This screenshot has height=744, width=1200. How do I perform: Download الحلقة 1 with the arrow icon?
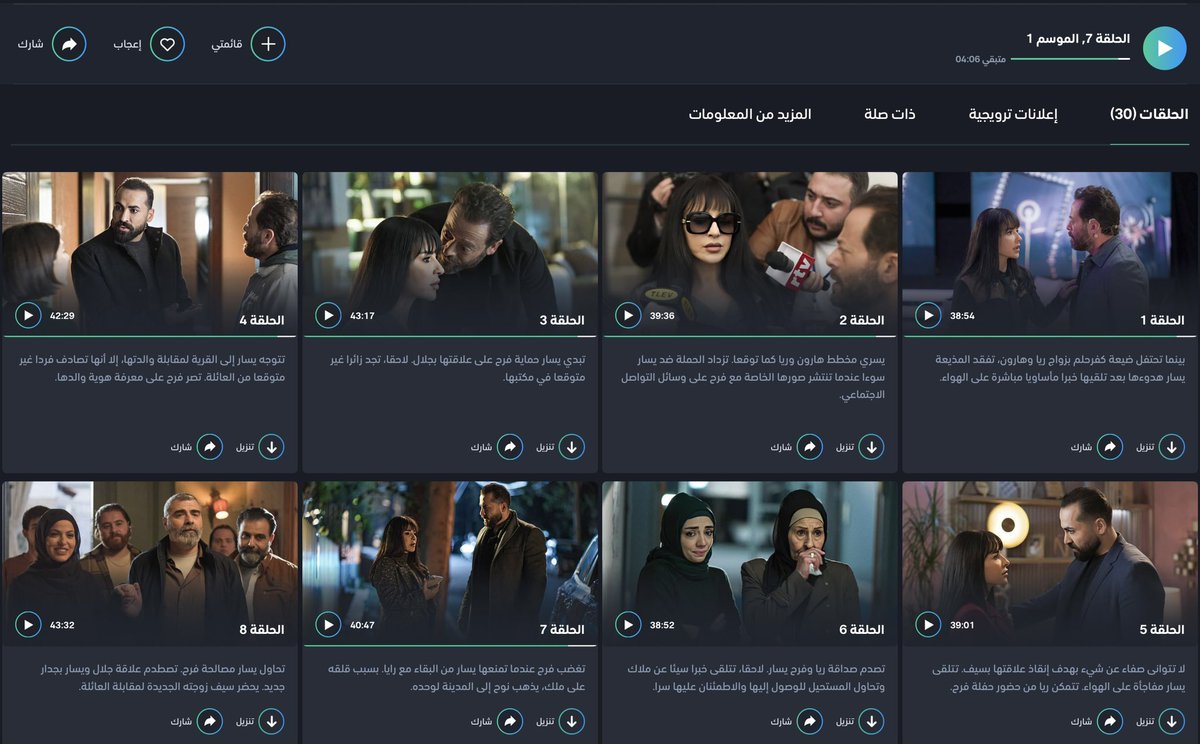coord(1172,447)
